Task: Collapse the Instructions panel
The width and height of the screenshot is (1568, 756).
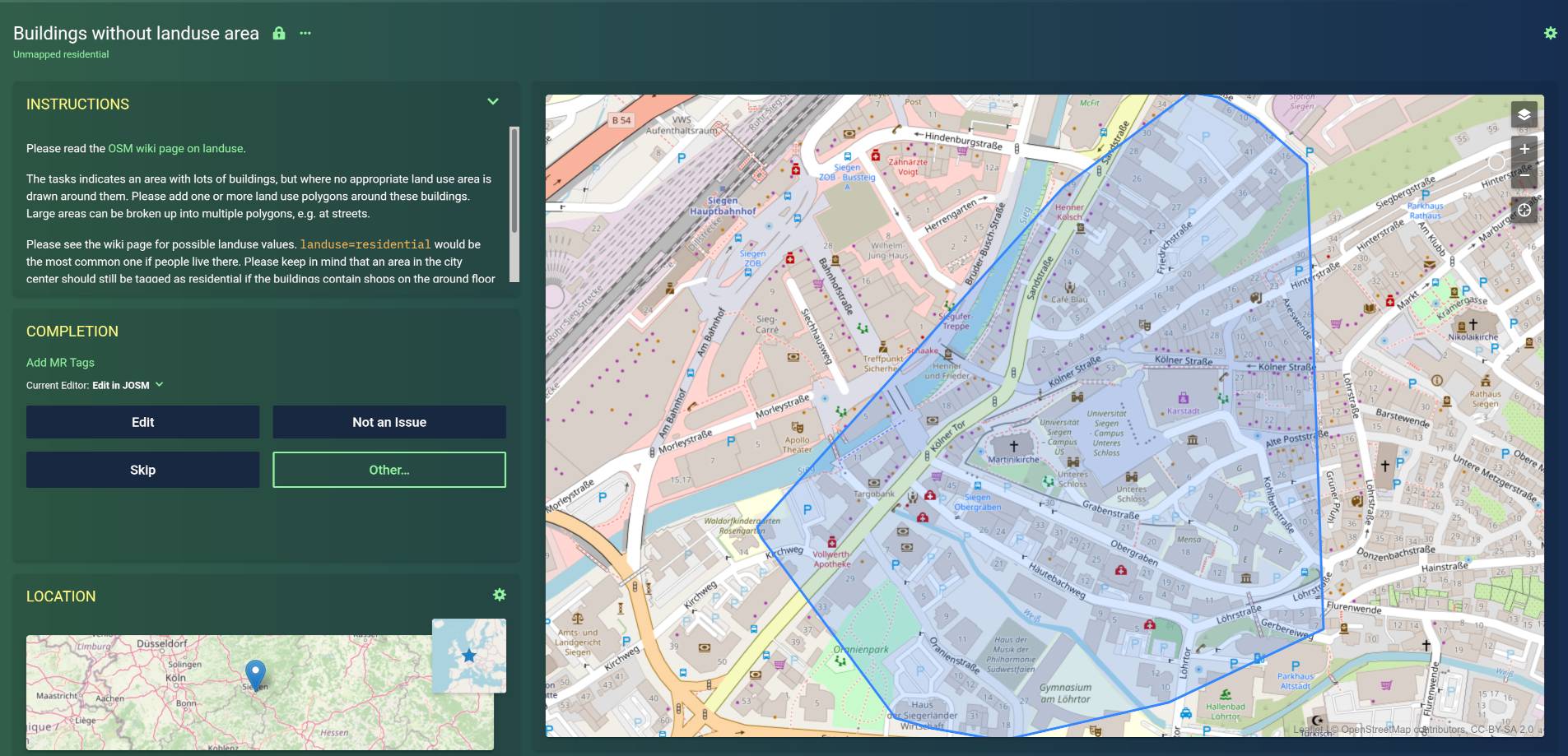Action: coord(493,102)
